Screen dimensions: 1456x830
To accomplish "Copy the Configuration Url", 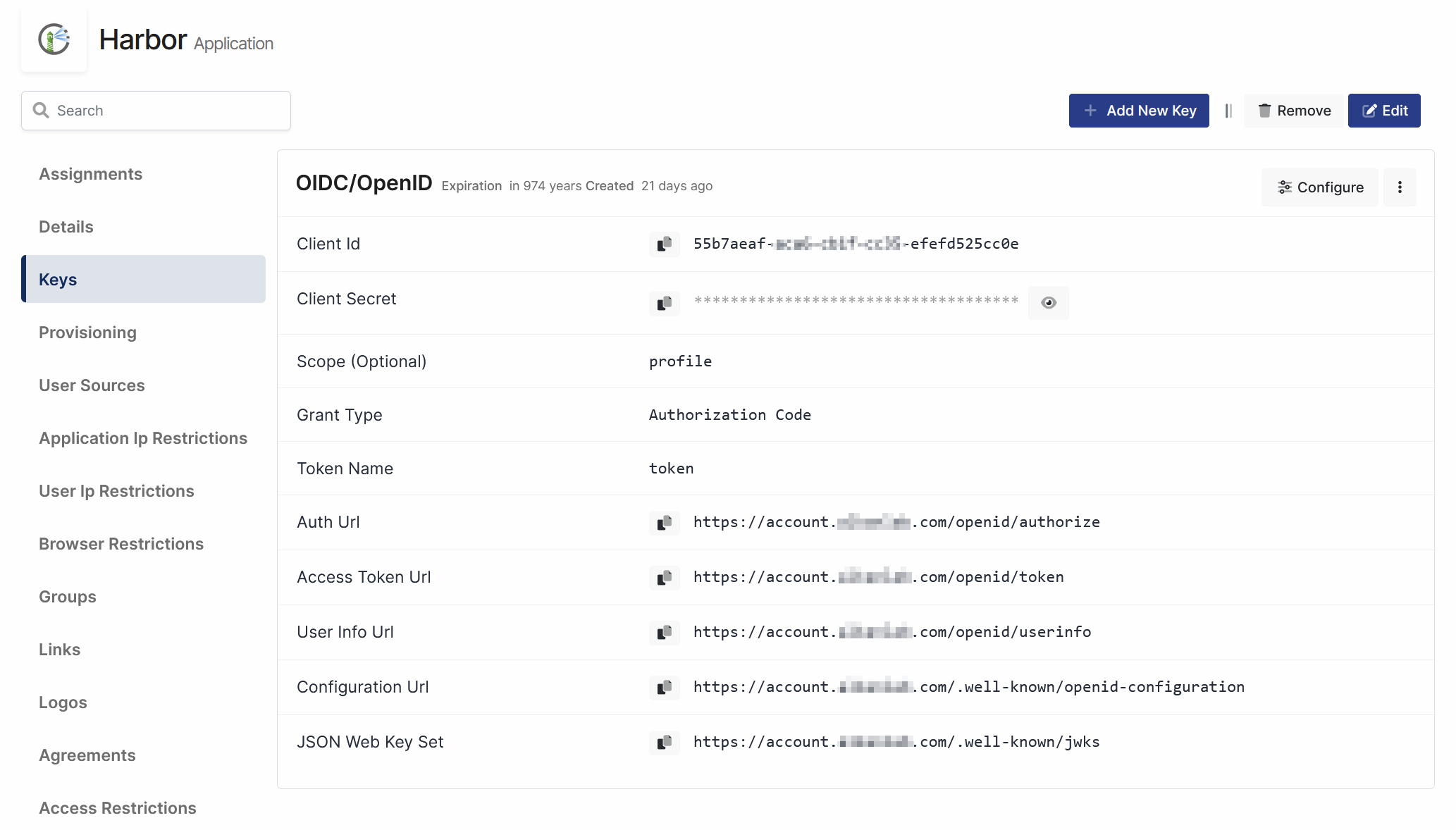I will [x=664, y=688].
